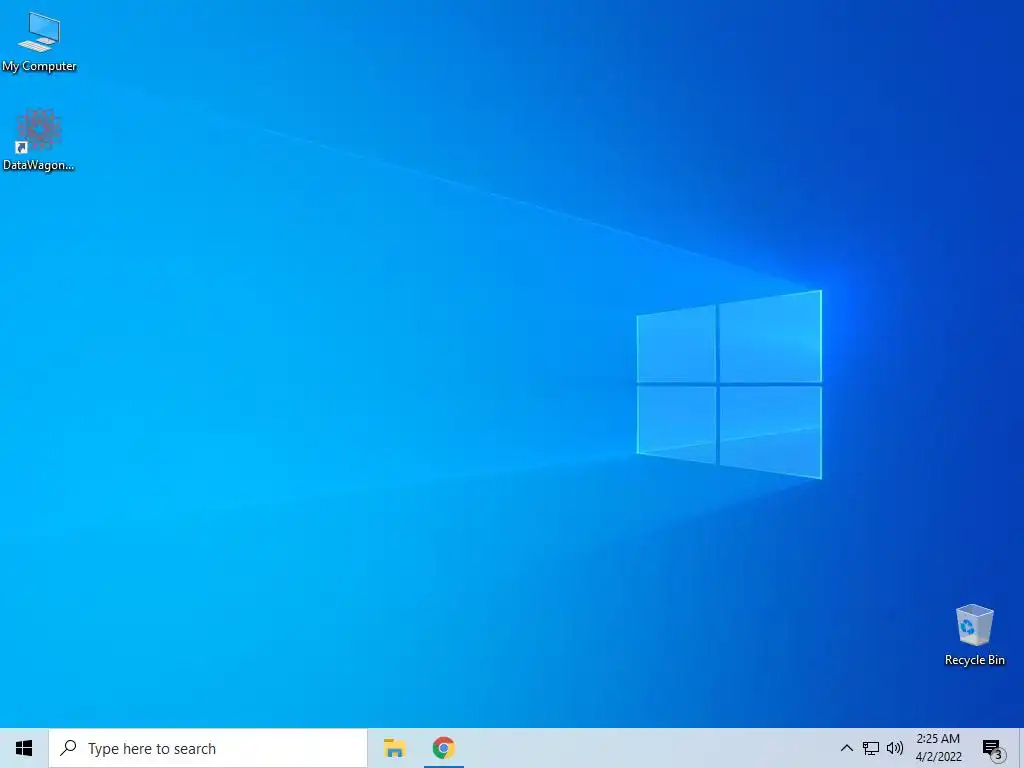The height and width of the screenshot is (768, 1024).
Task: Select the DataWagon desktop shortcut
Action: point(39,140)
